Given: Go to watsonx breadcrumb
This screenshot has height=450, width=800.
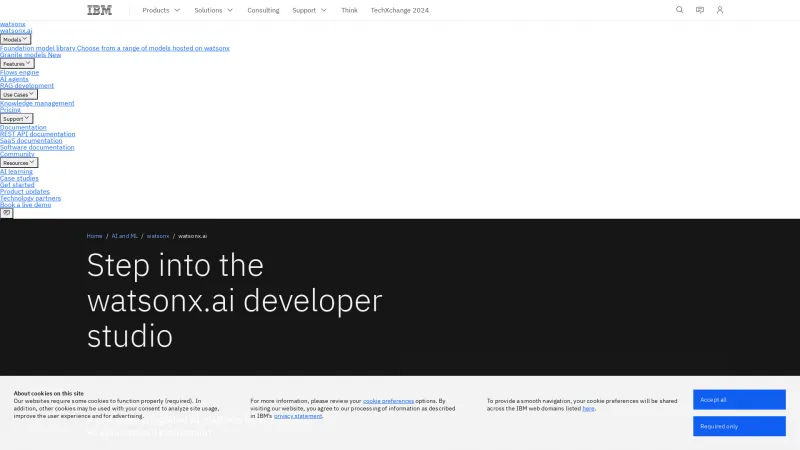Looking at the screenshot, I should (158, 236).
